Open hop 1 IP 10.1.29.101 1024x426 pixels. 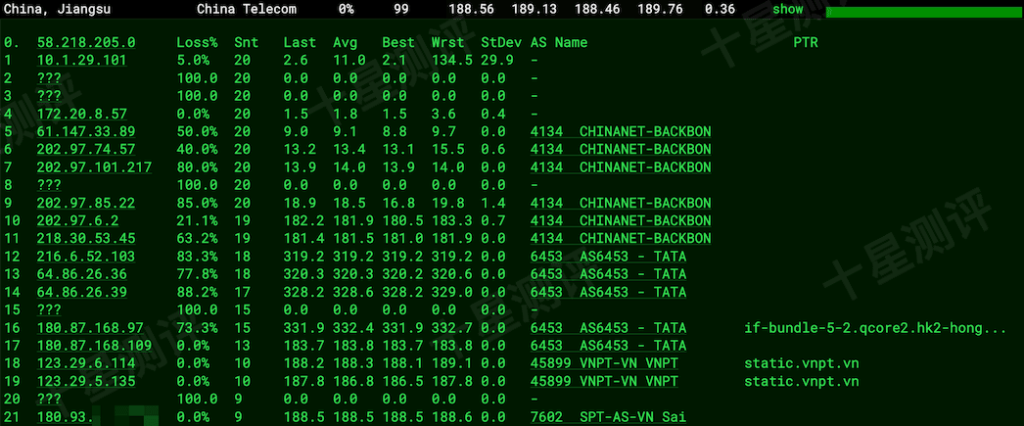[x=82, y=60]
